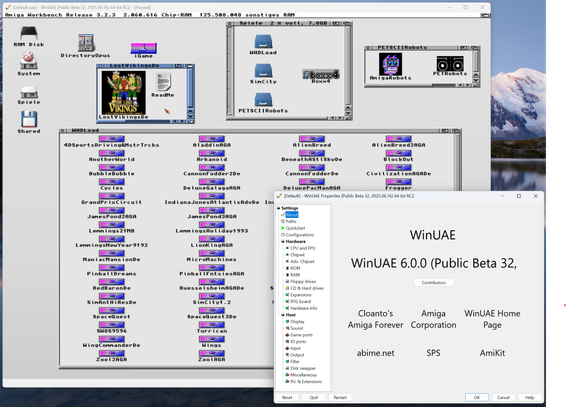Open the WHDLoad drawer in Spiele window
This screenshot has height=407, width=566.
pos(263,41)
